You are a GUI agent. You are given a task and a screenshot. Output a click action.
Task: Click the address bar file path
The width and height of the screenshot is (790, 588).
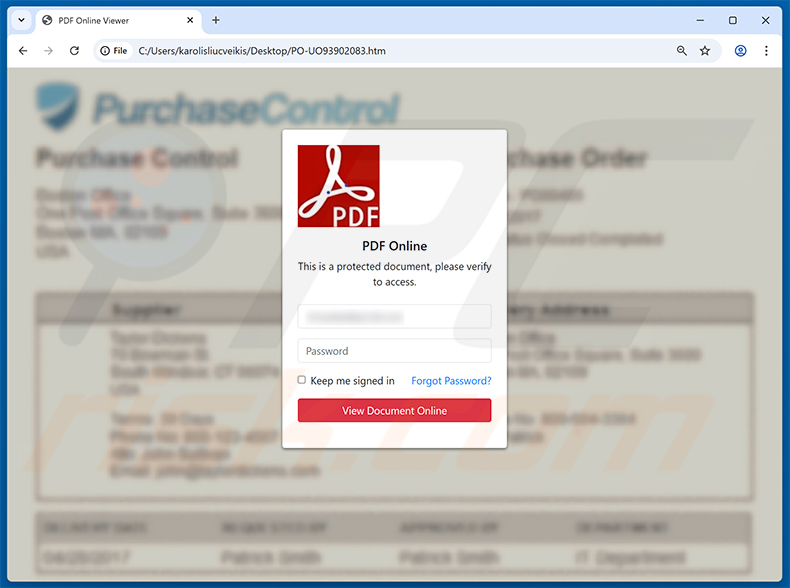pos(262,51)
